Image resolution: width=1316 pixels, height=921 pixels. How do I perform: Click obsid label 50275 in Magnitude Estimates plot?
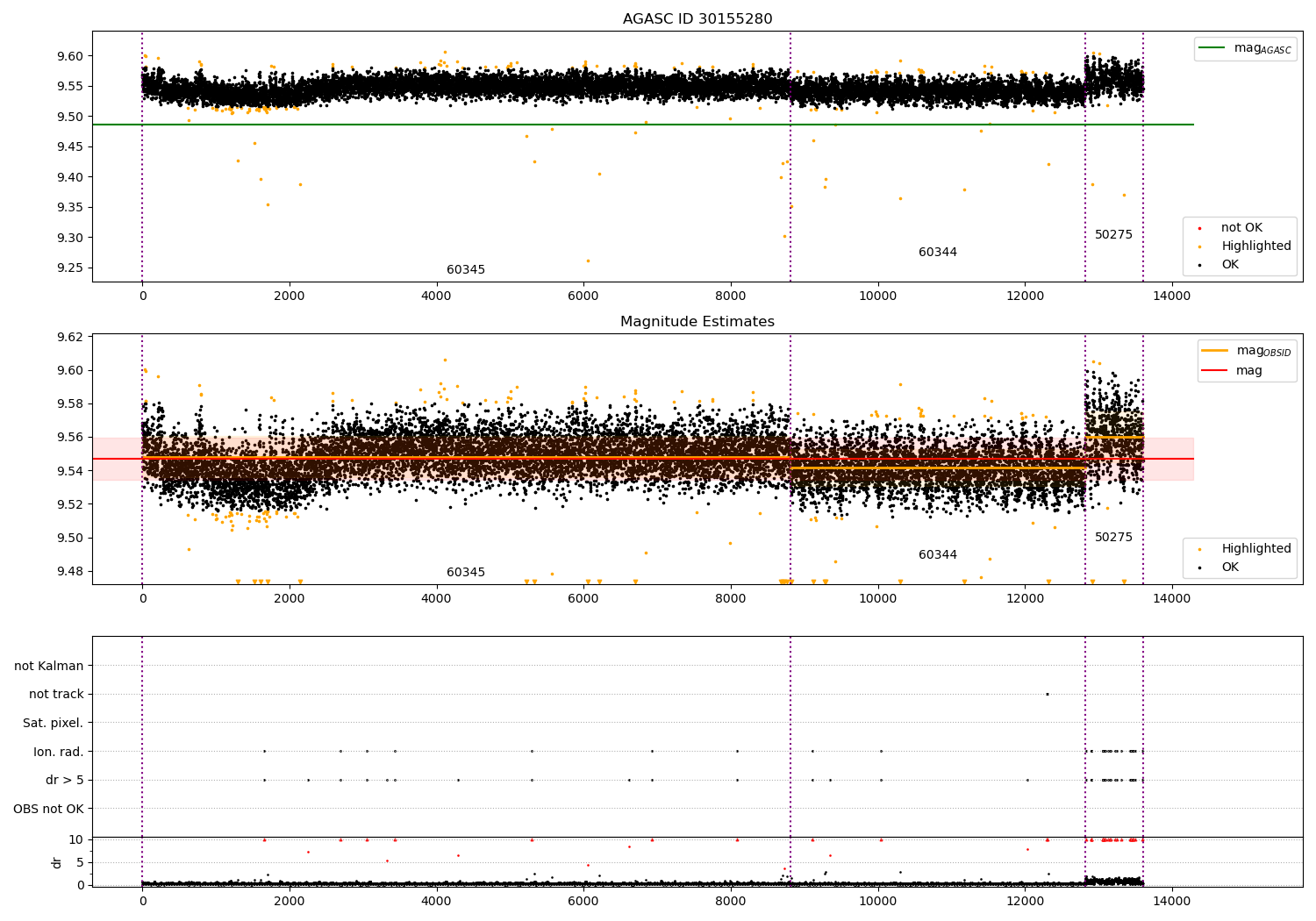1113,538
